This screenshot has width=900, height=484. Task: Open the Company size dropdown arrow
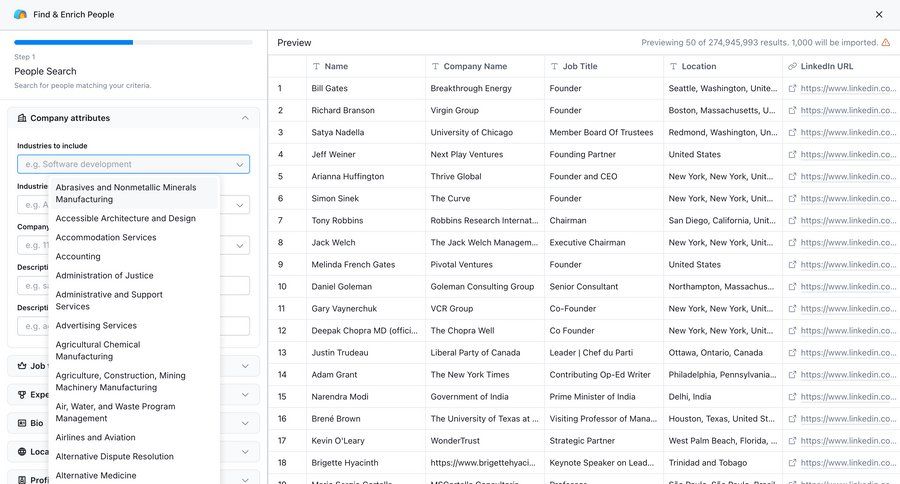[x=239, y=246]
